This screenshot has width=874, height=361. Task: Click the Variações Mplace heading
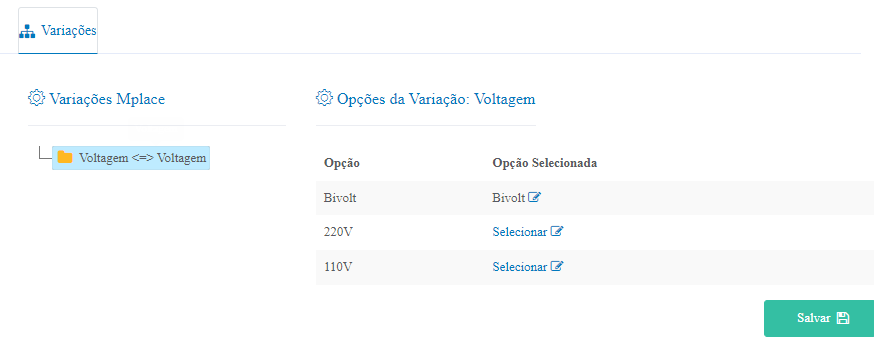click(x=107, y=99)
